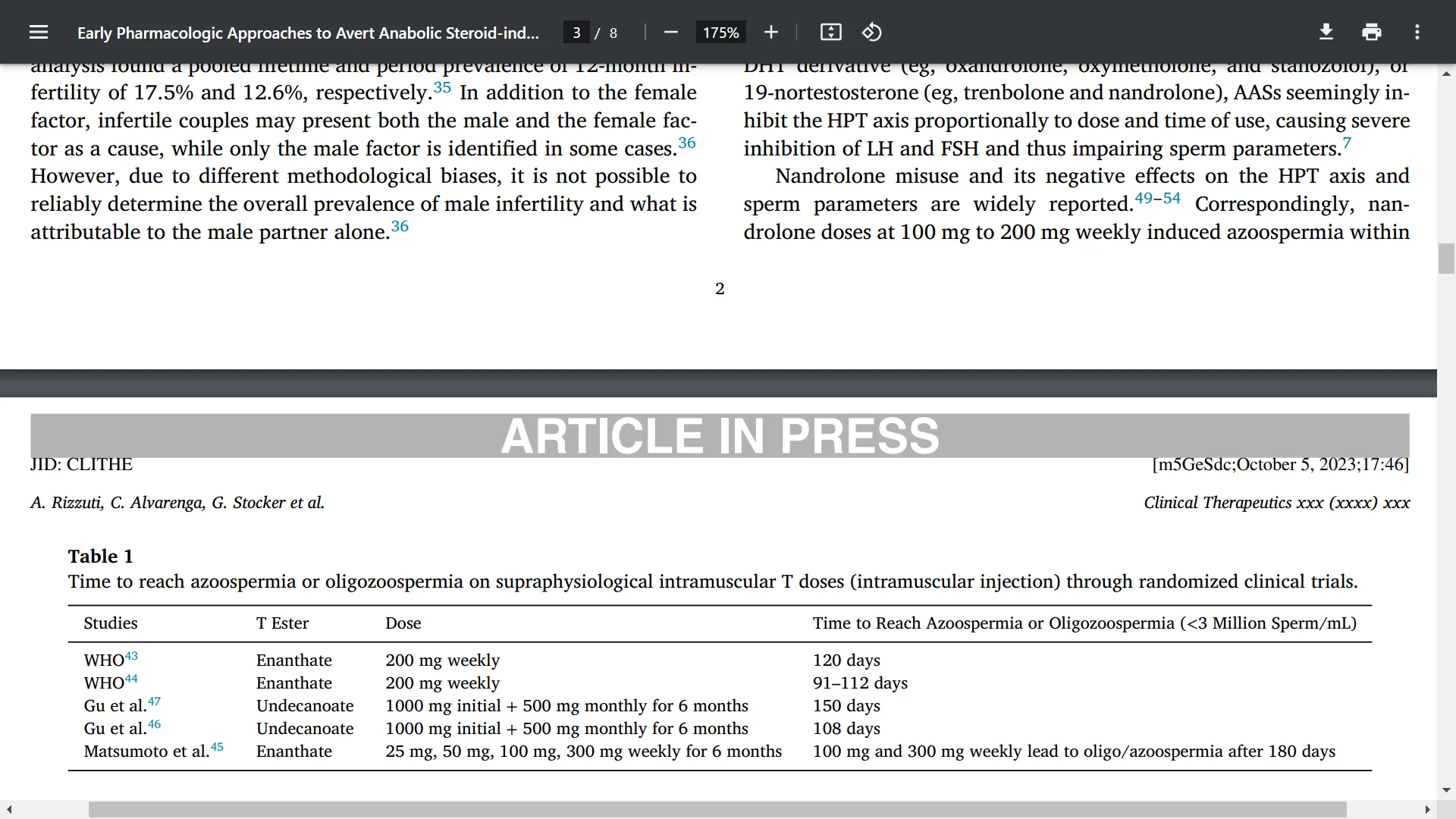This screenshot has width=1456, height=819.
Task: Click the document title in toolbar
Action: (x=308, y=33)
